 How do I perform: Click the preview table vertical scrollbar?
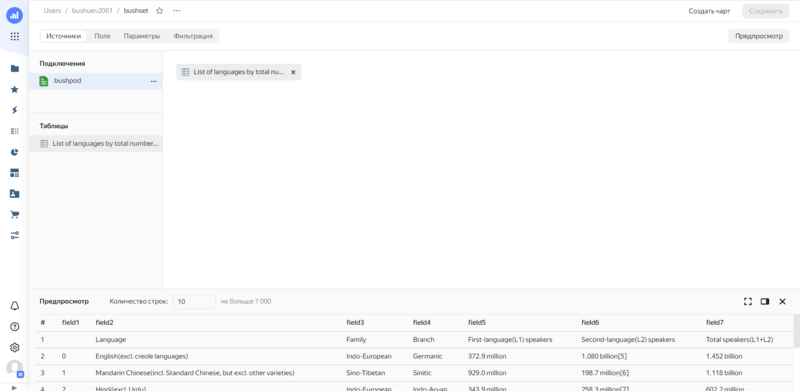796,331
